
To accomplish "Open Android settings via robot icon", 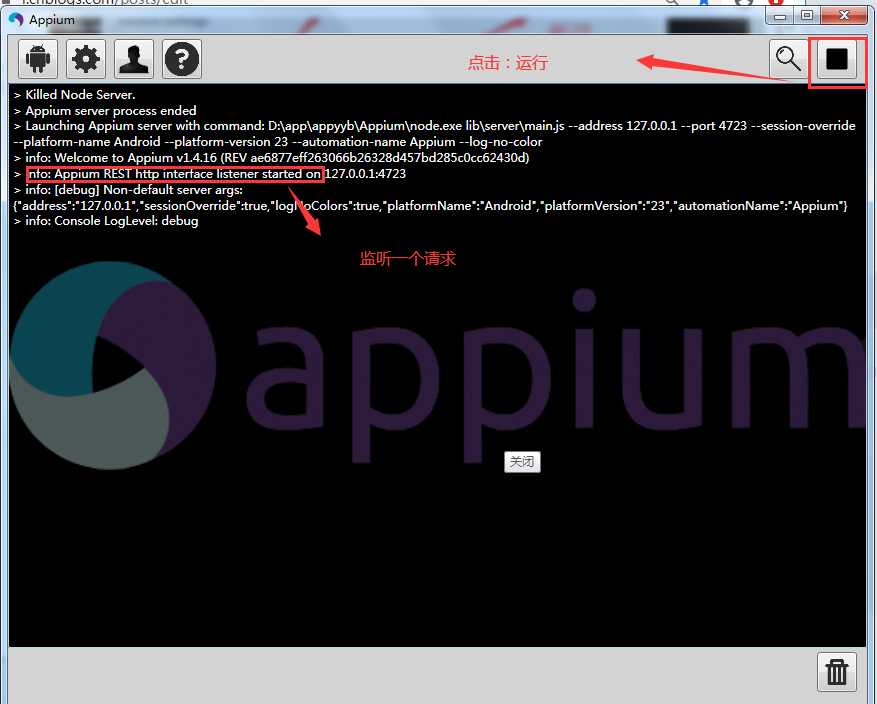I will pos(38,59).
